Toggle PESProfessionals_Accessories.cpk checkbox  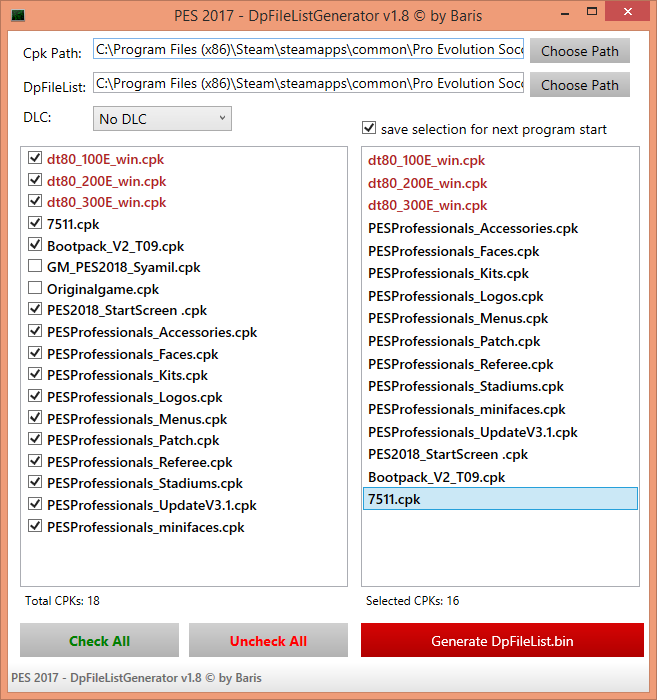[35, 331]
